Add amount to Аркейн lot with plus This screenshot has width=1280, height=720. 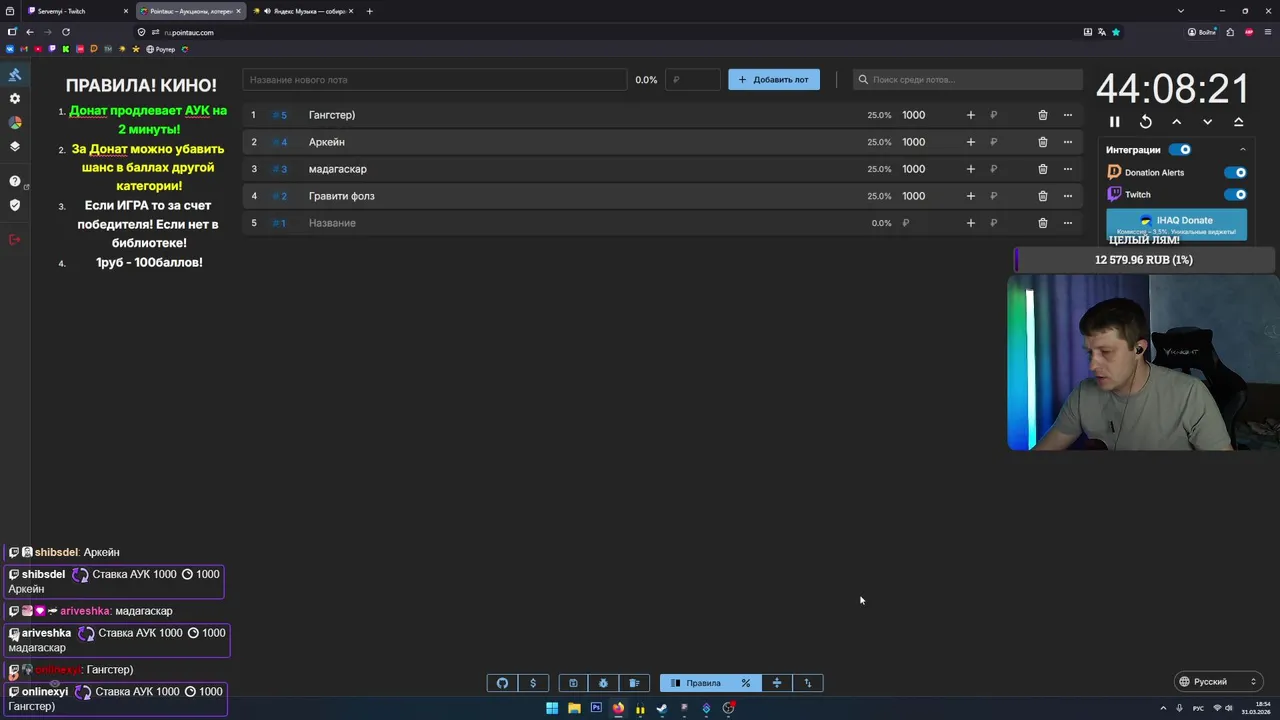pyautogui.click(x=971, y=142)
